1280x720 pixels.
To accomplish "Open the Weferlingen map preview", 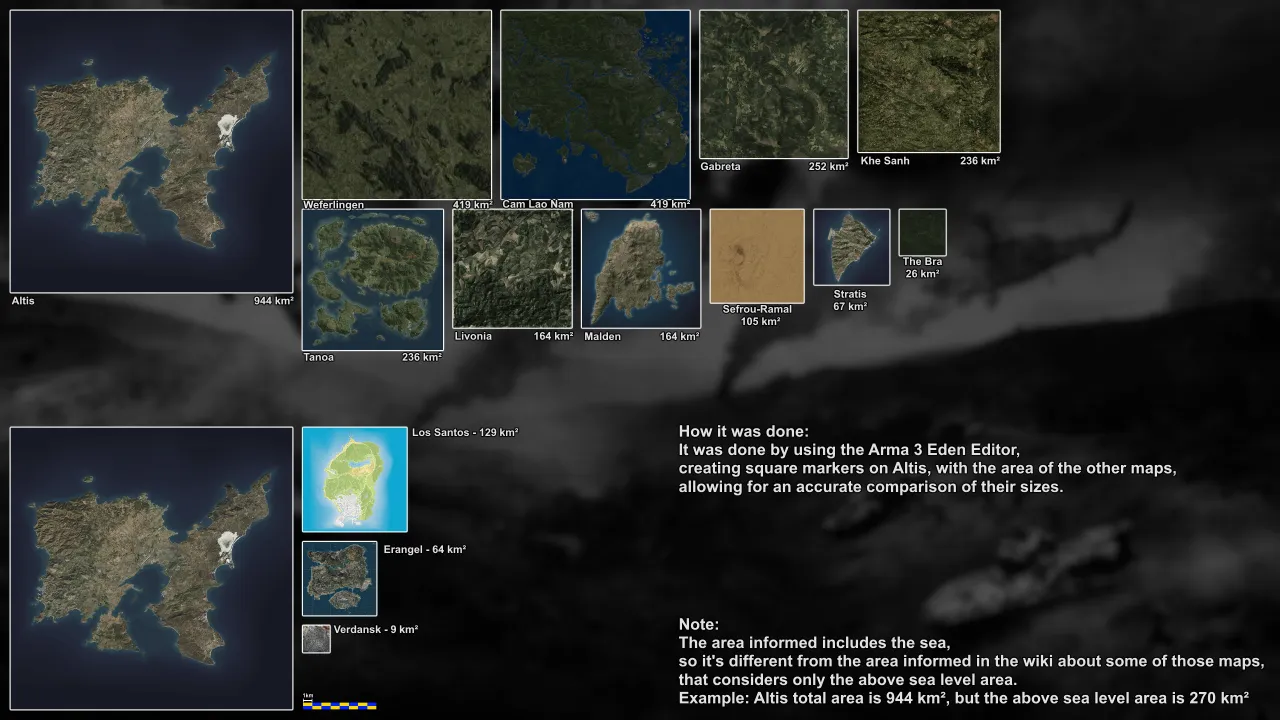I will (396, 103).
